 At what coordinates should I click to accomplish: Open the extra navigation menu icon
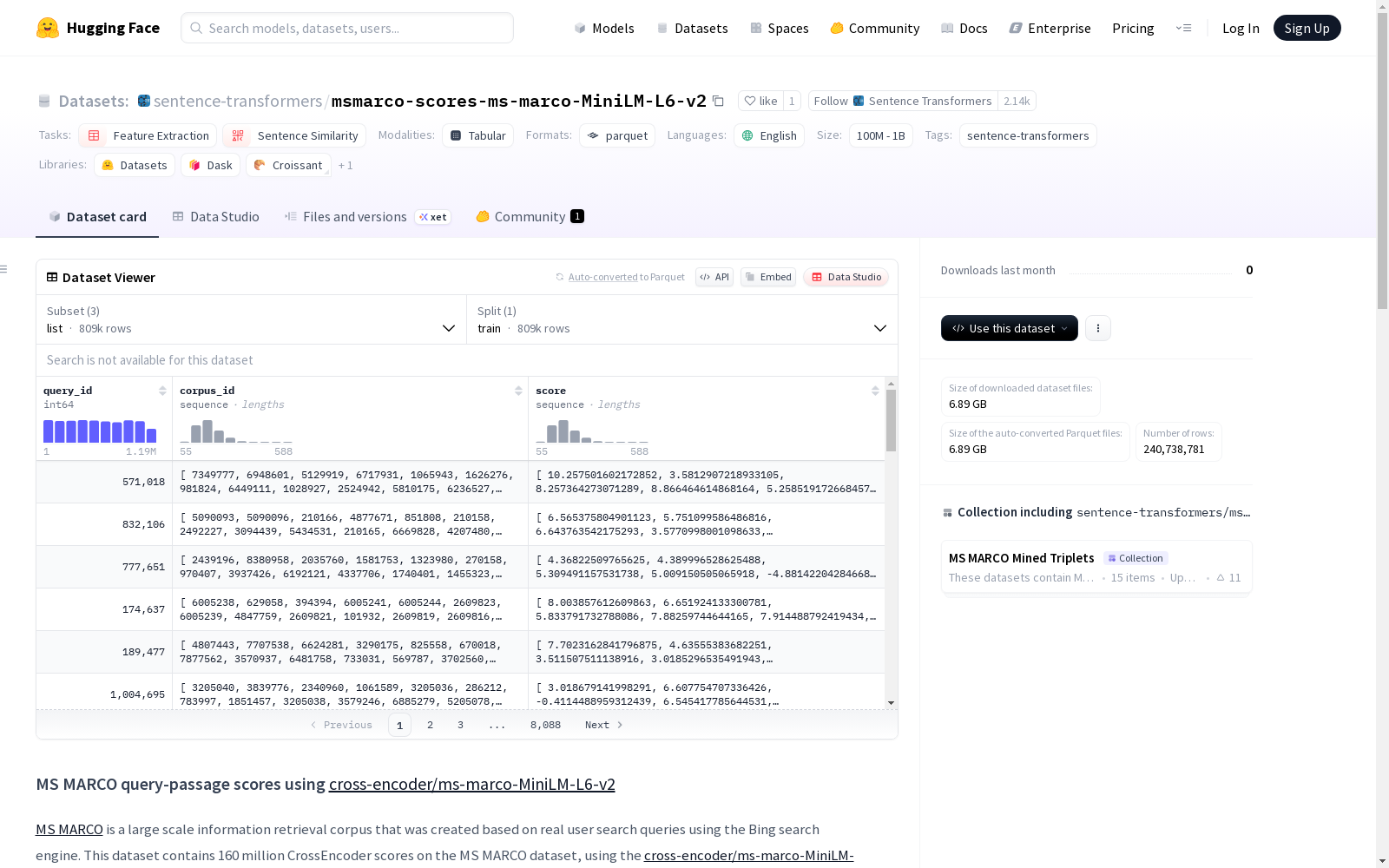tap(1183, 28)
